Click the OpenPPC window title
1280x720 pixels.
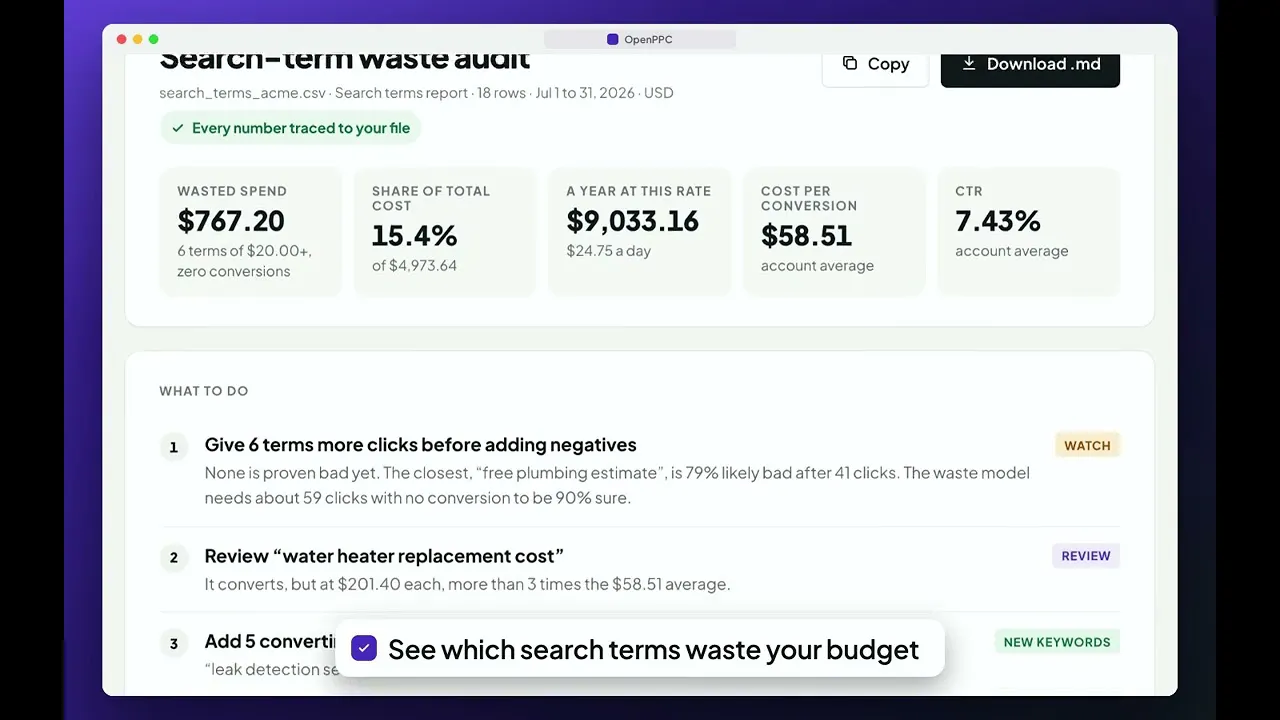tap(648, 39)
